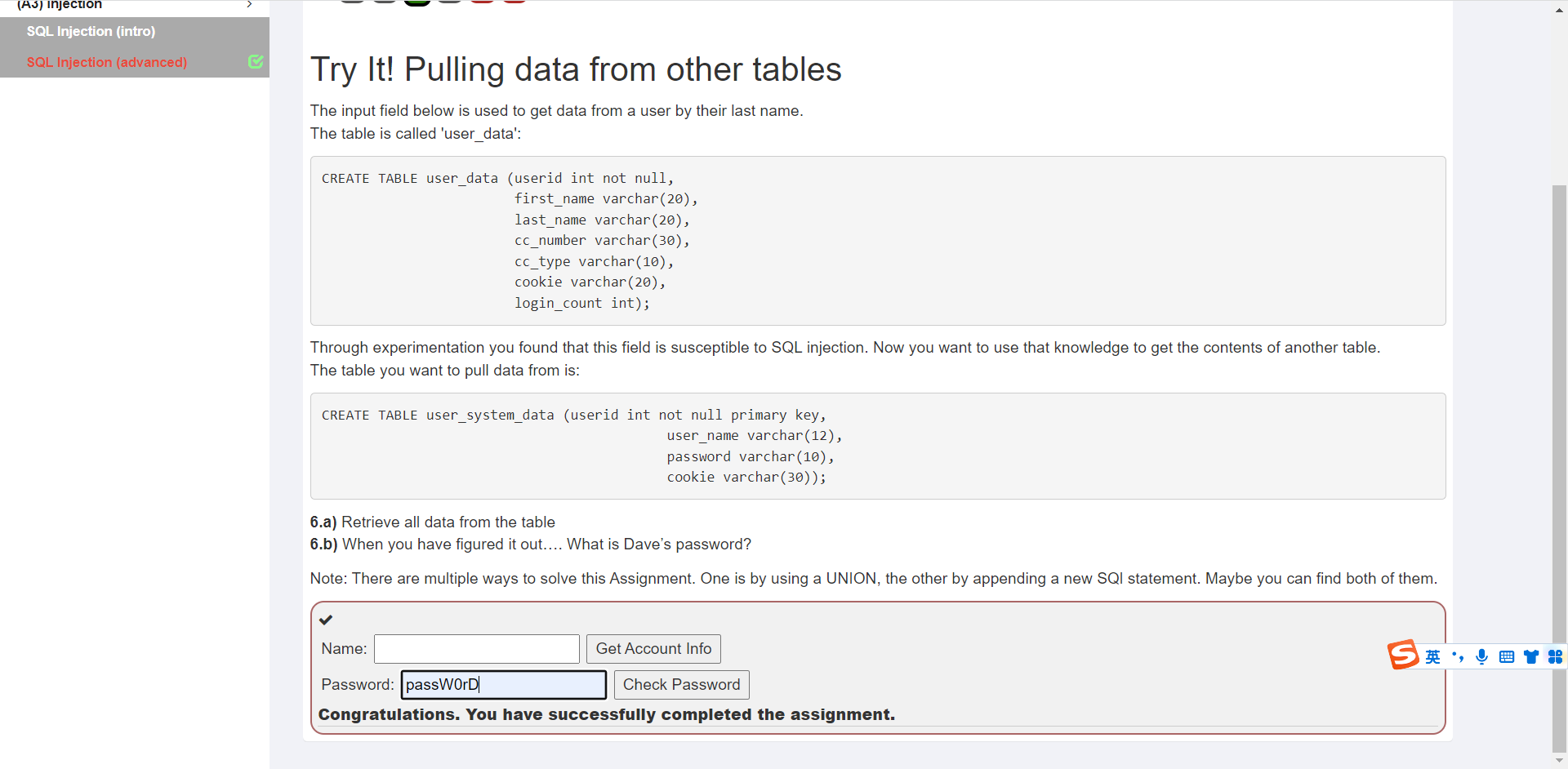Click the black checkmark above the Name field

point(326,620)
